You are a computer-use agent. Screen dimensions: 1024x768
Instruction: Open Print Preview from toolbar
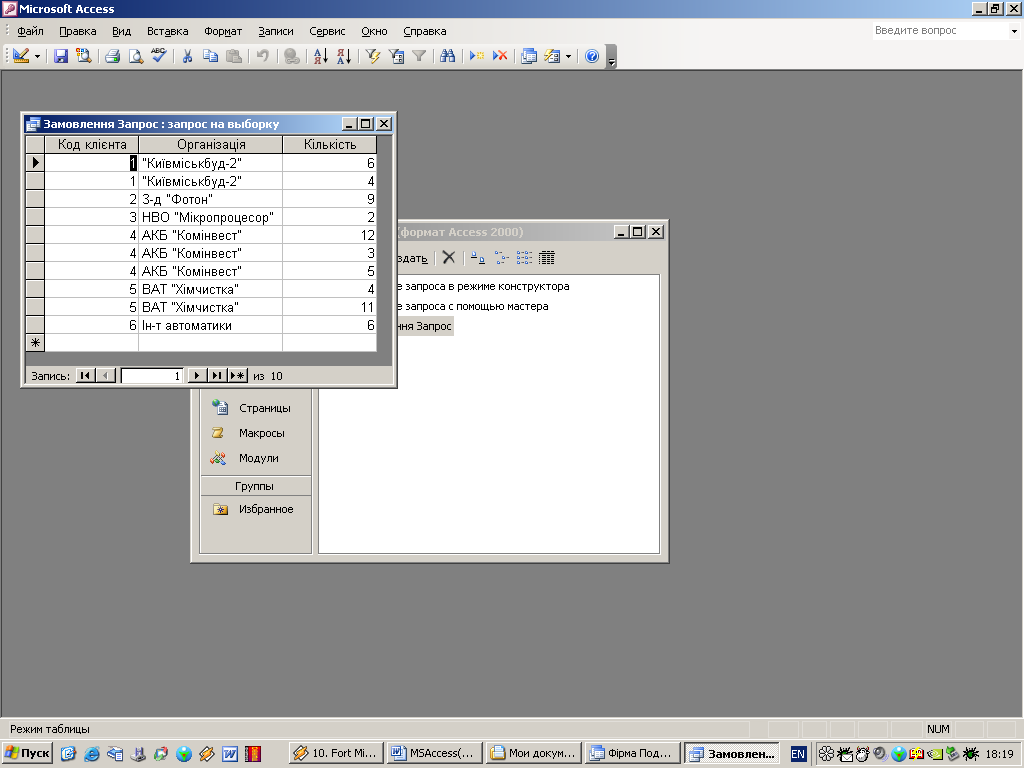[135, 56]
